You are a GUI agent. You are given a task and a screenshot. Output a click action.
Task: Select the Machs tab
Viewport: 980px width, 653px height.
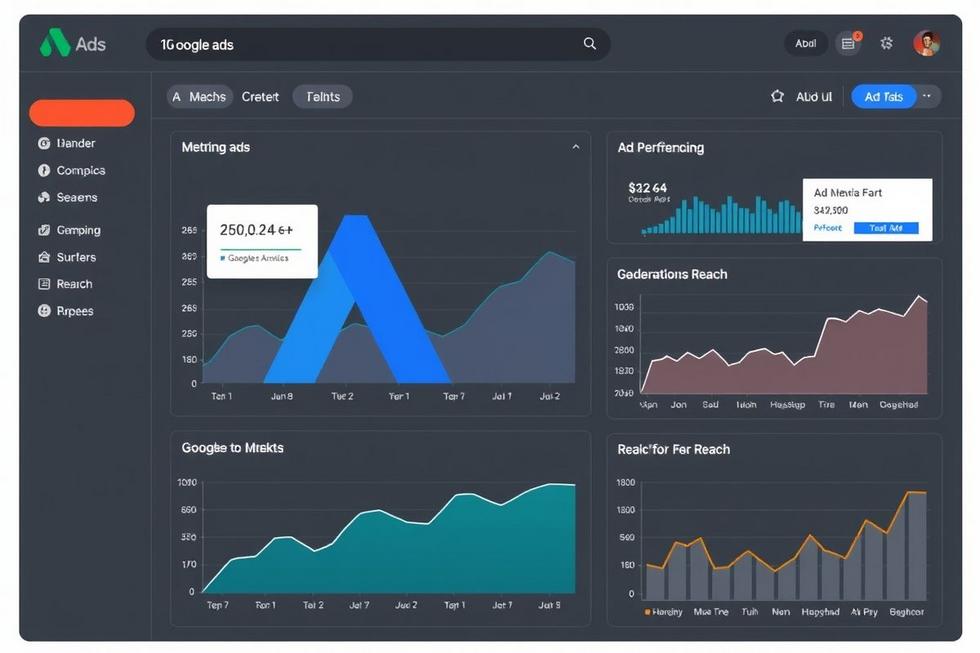(200, 97)
